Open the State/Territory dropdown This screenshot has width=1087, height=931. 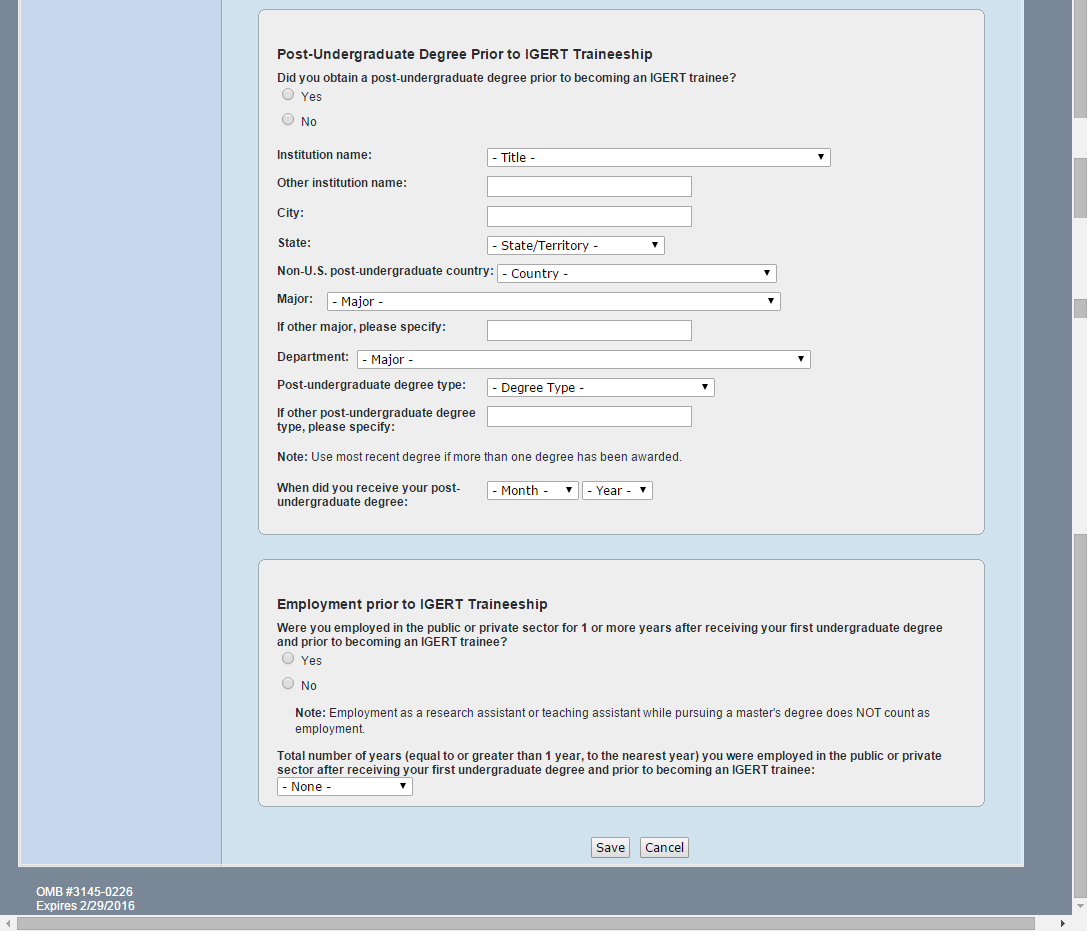point(575,245)
